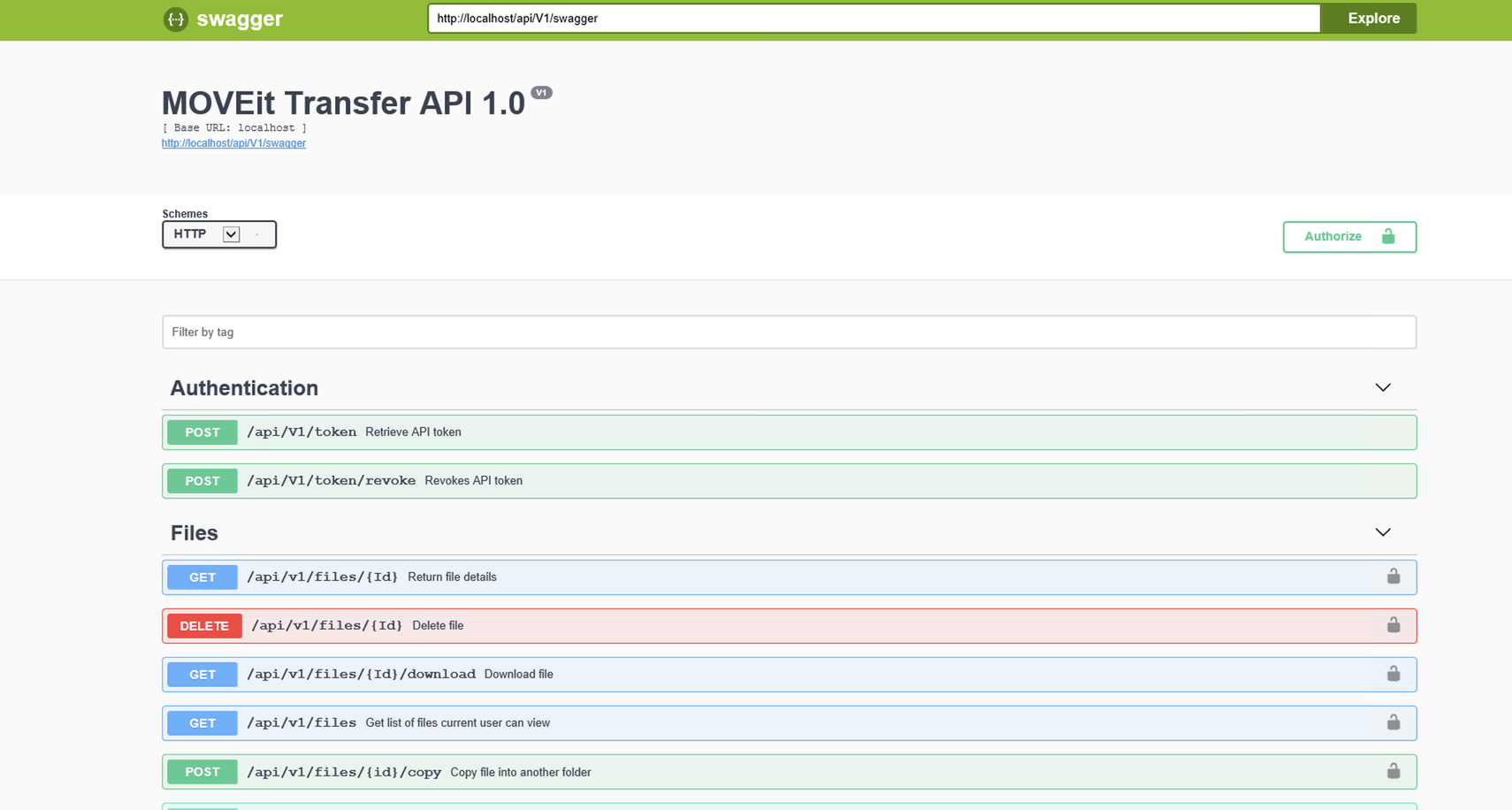Image resolution: width=1512 pixels, height=810 pixels.
Task: Open the Files tag heading
Action: [x=195, y=533]
